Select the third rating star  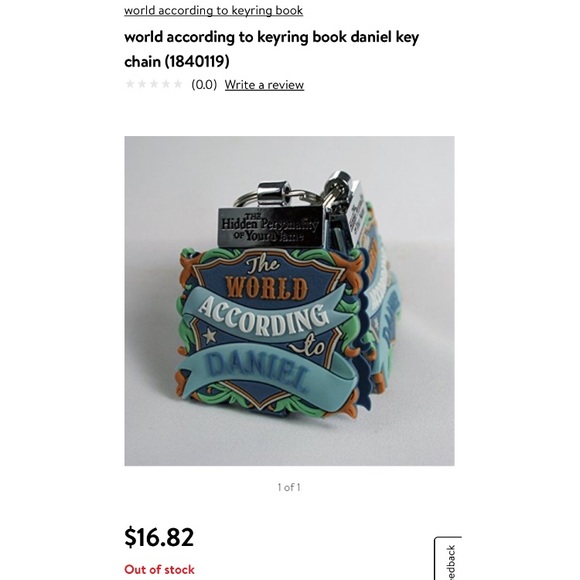tap(154, 84)
